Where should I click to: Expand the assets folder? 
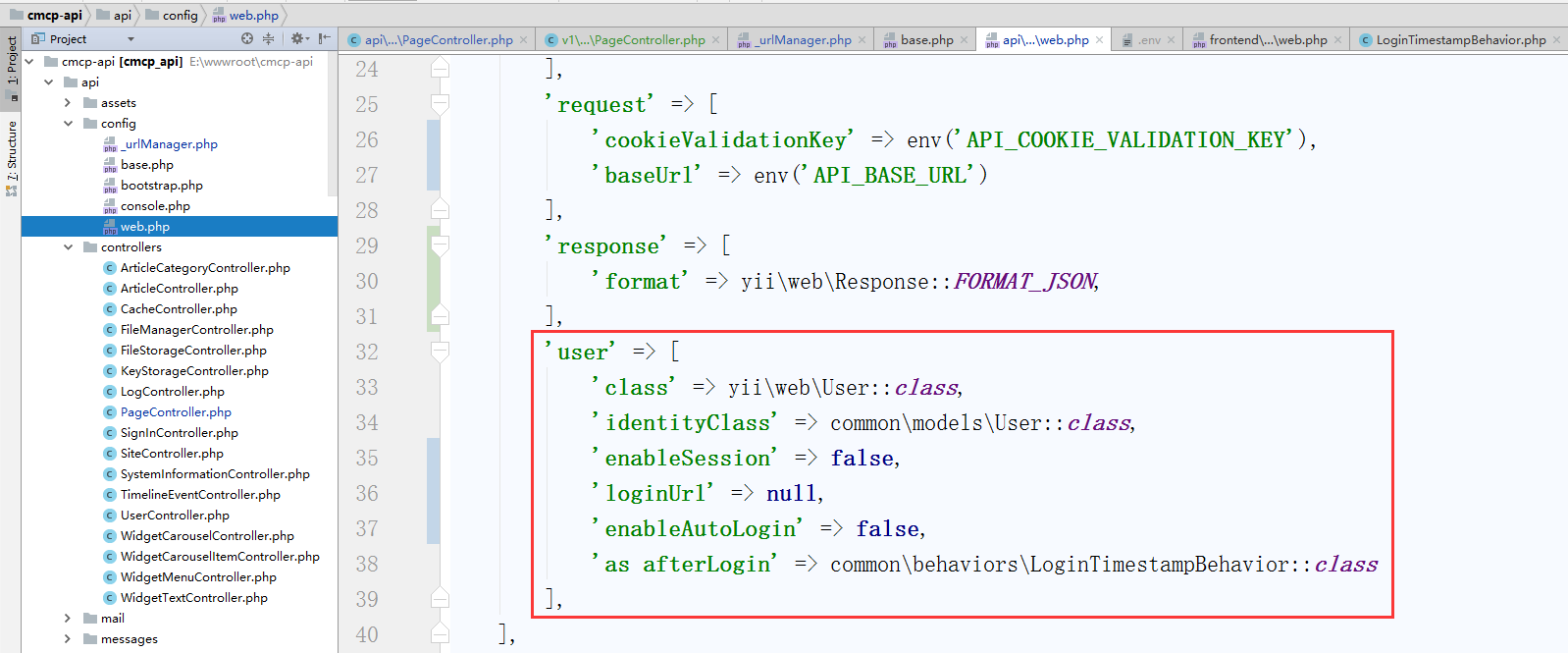point(68,103)
